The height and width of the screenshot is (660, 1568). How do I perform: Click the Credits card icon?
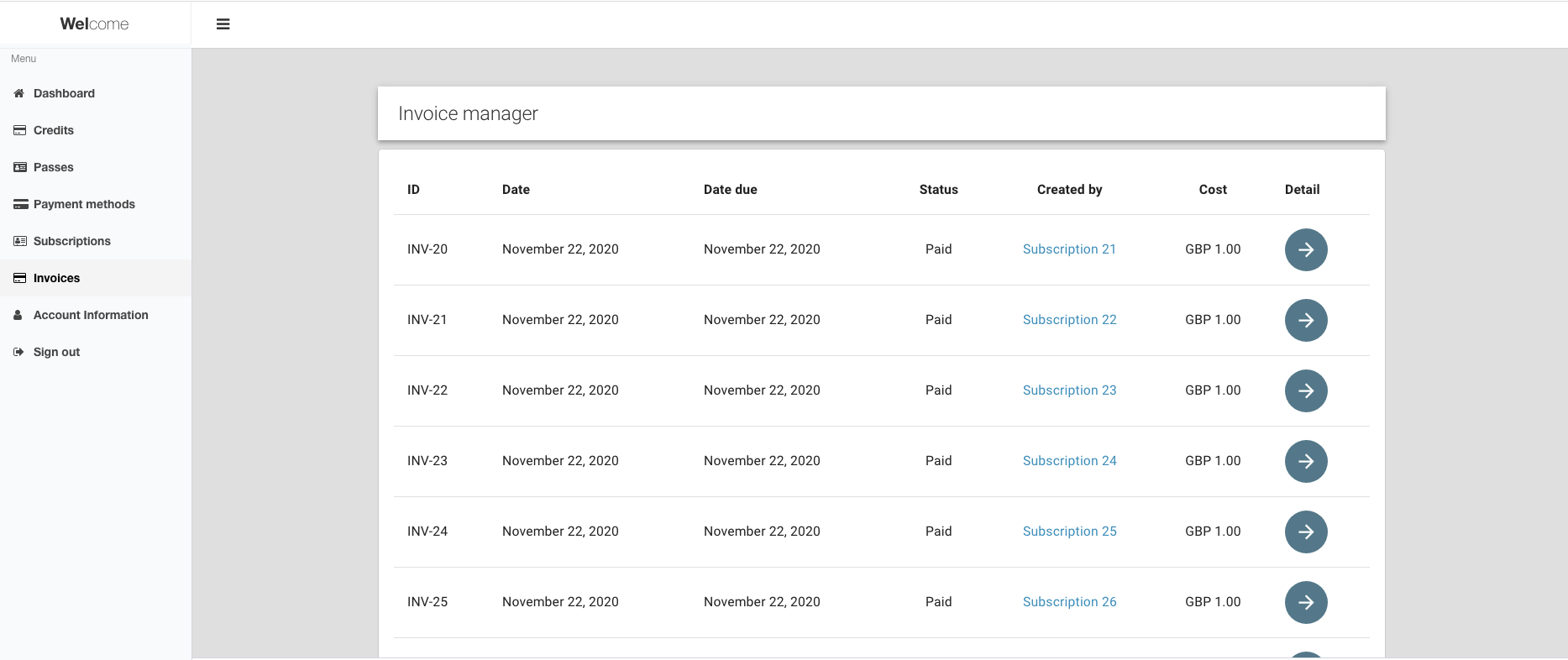(x=19, y=130)
